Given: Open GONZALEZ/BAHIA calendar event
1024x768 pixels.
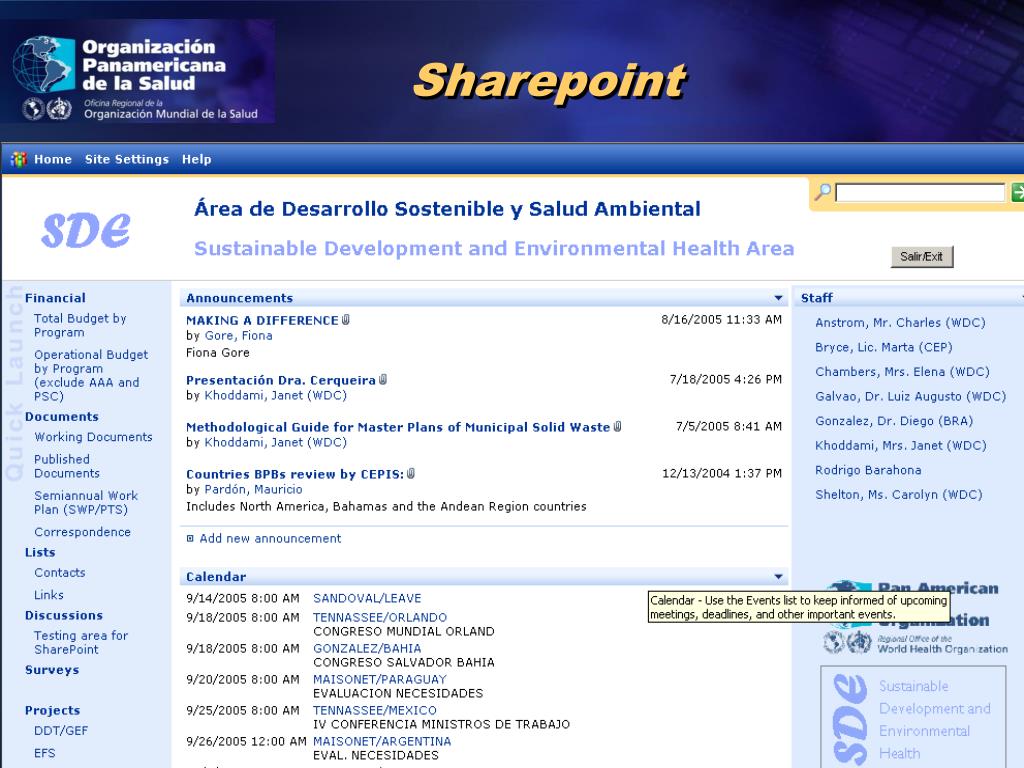Looking at the screenshot, I should pos(367,648).
